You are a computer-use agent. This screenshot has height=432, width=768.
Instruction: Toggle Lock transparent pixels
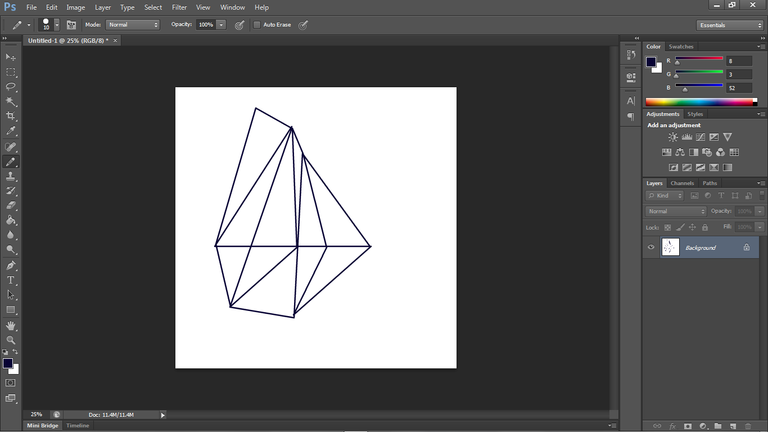point(668,227)
